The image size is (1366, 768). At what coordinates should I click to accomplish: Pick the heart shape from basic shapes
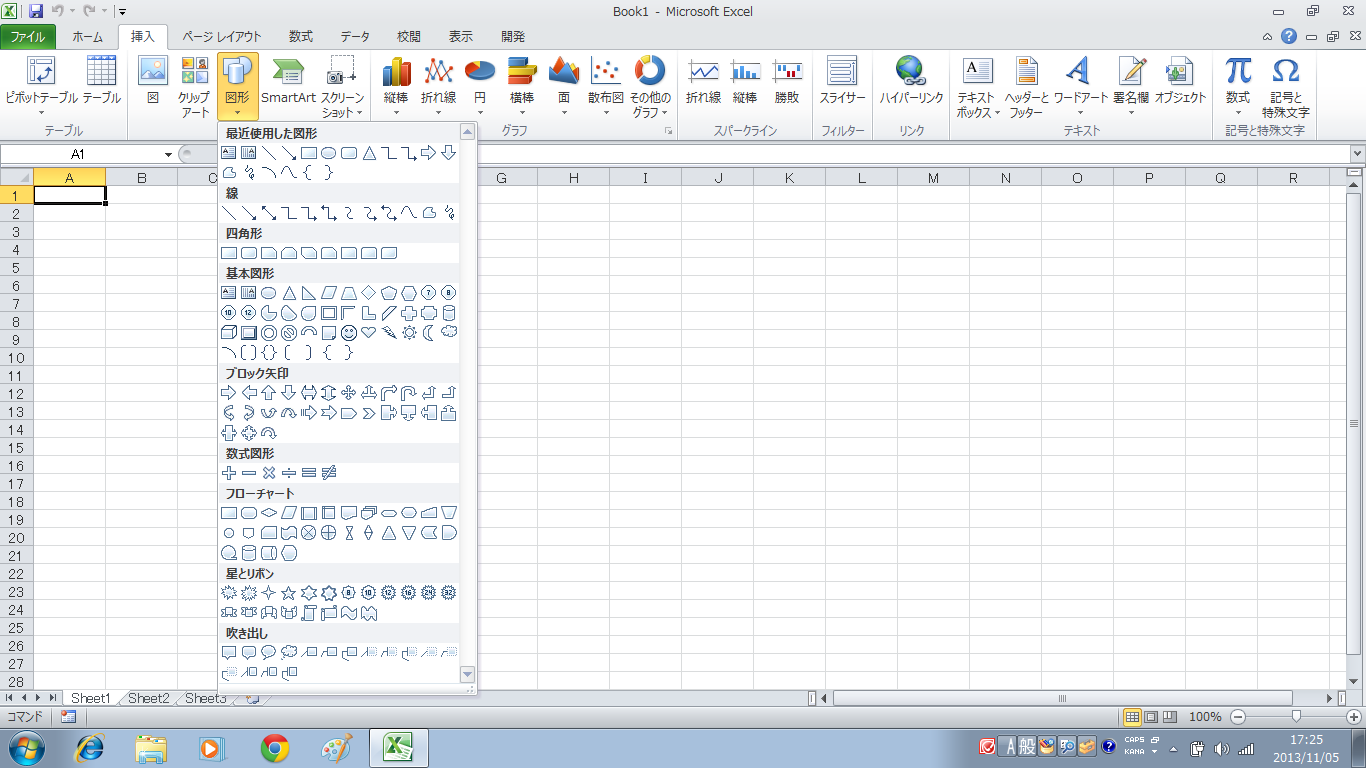pos(368,332)
